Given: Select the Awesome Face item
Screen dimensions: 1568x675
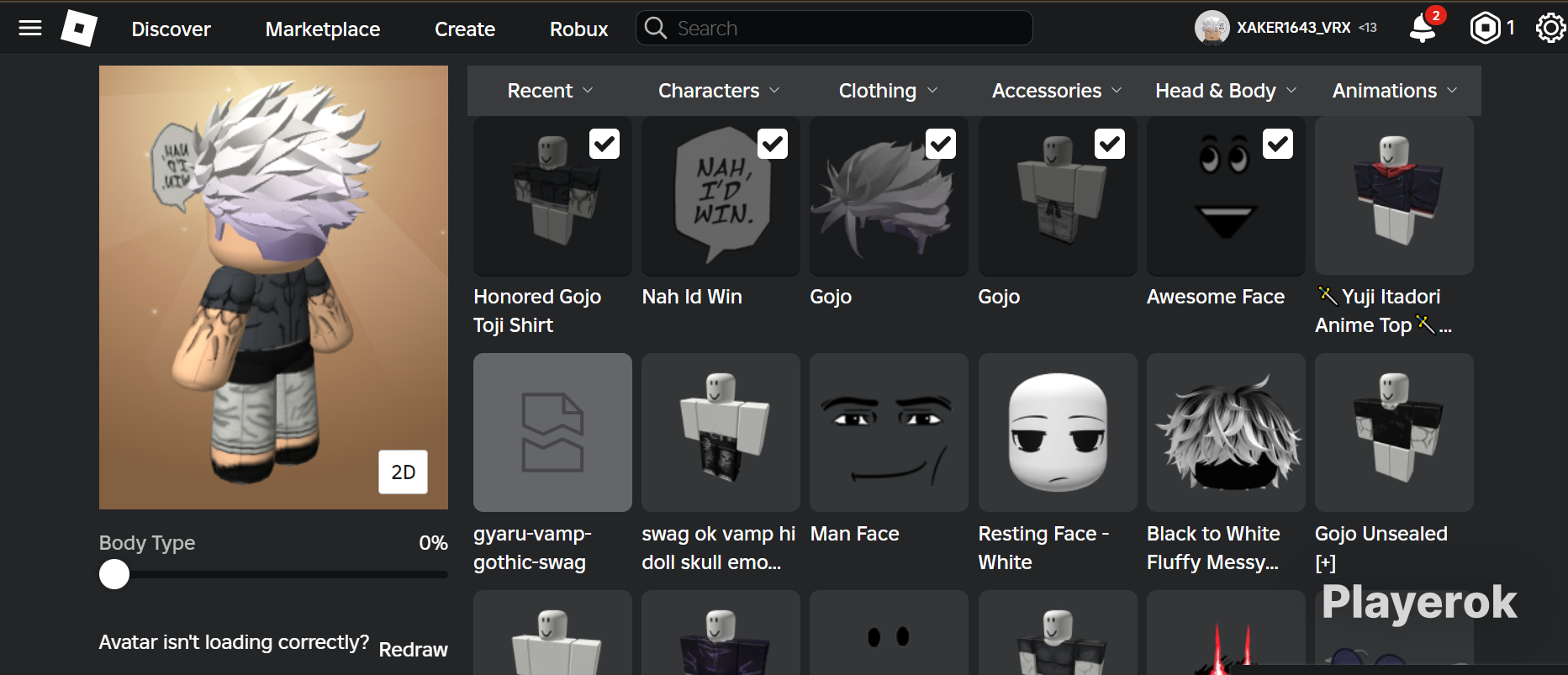Looking at the screenshot, I should coord(1226,196).
